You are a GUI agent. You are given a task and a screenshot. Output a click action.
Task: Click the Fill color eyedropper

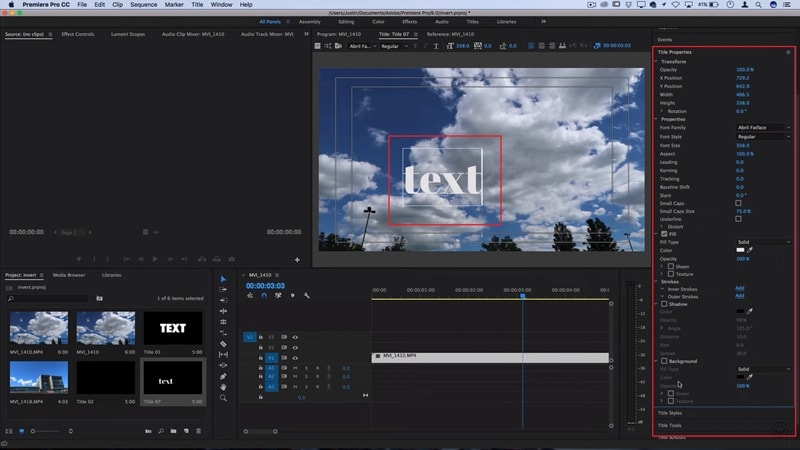point(750,250)
